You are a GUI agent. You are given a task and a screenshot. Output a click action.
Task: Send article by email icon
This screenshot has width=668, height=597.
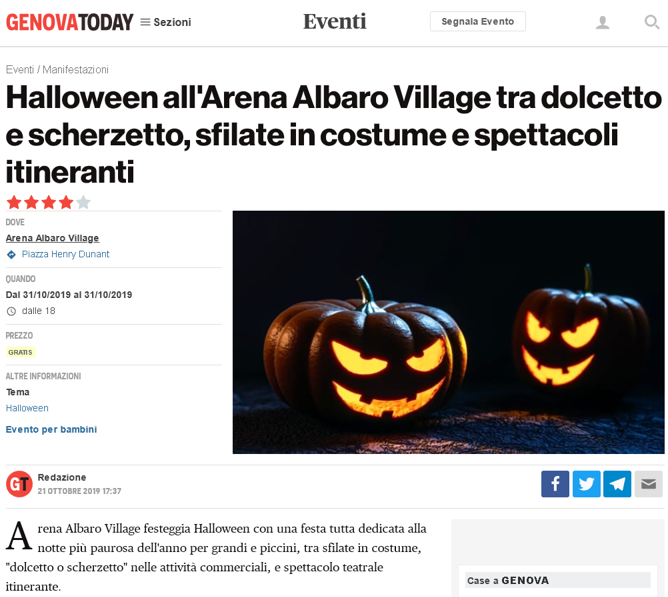(x=648, y=484)
